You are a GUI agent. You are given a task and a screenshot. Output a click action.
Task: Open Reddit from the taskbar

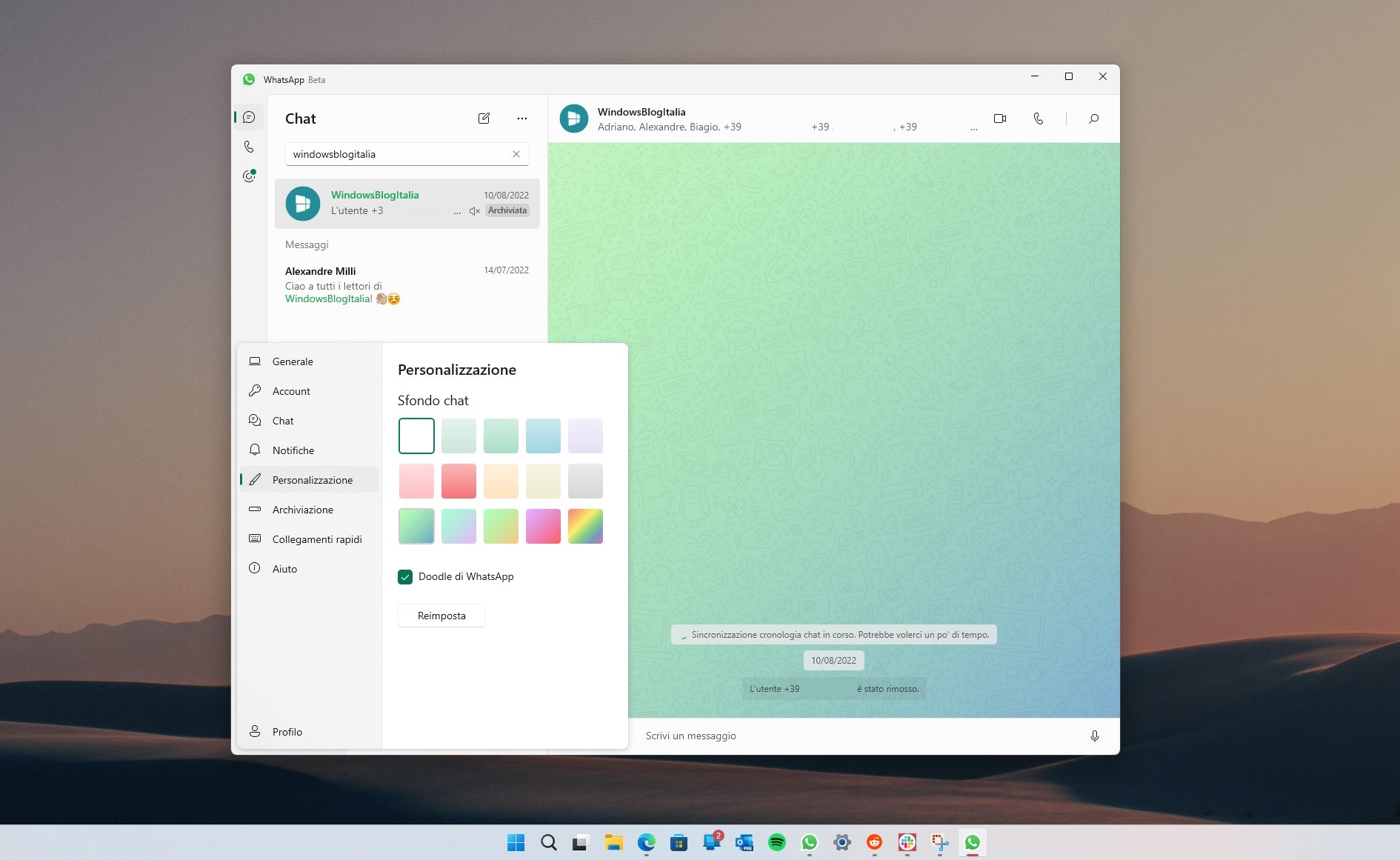pos(875,842)
